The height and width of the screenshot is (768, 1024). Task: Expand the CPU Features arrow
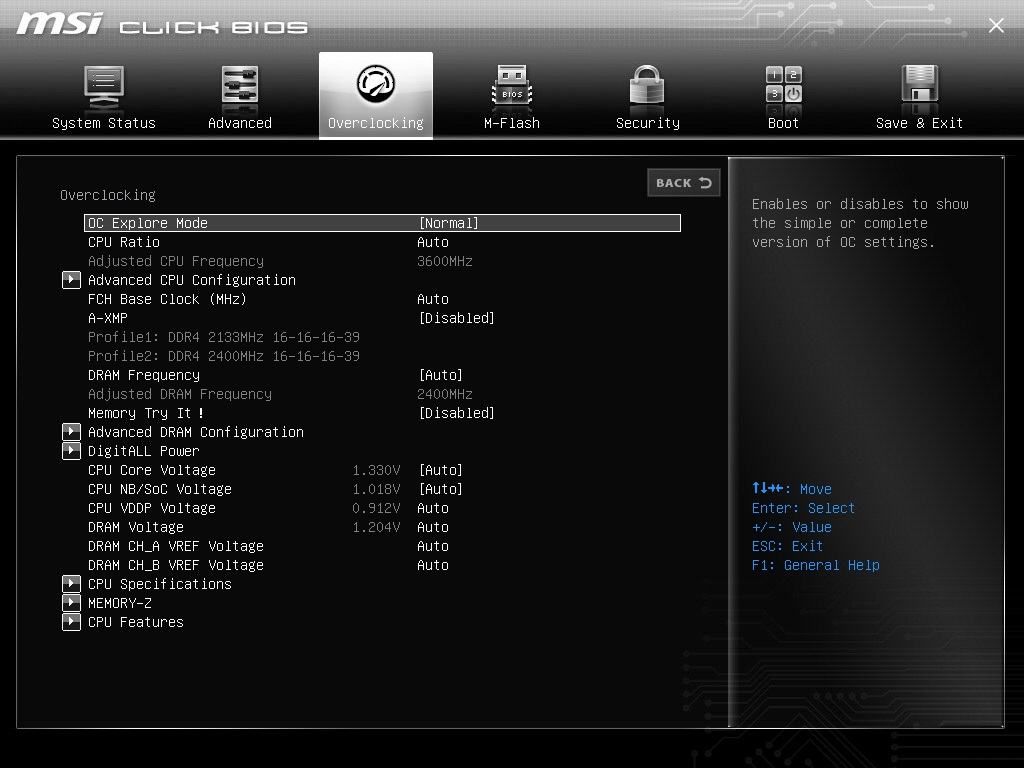tap(71, 622)
